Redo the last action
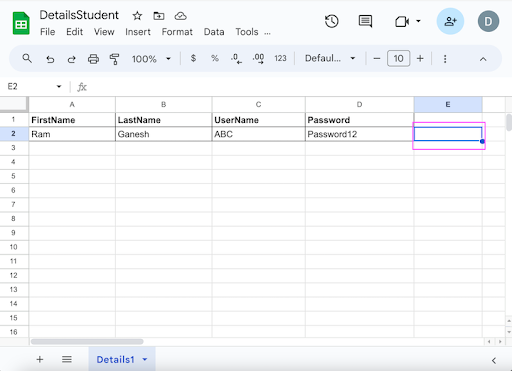Screen dimensions: 512x371 coord(71,59)
